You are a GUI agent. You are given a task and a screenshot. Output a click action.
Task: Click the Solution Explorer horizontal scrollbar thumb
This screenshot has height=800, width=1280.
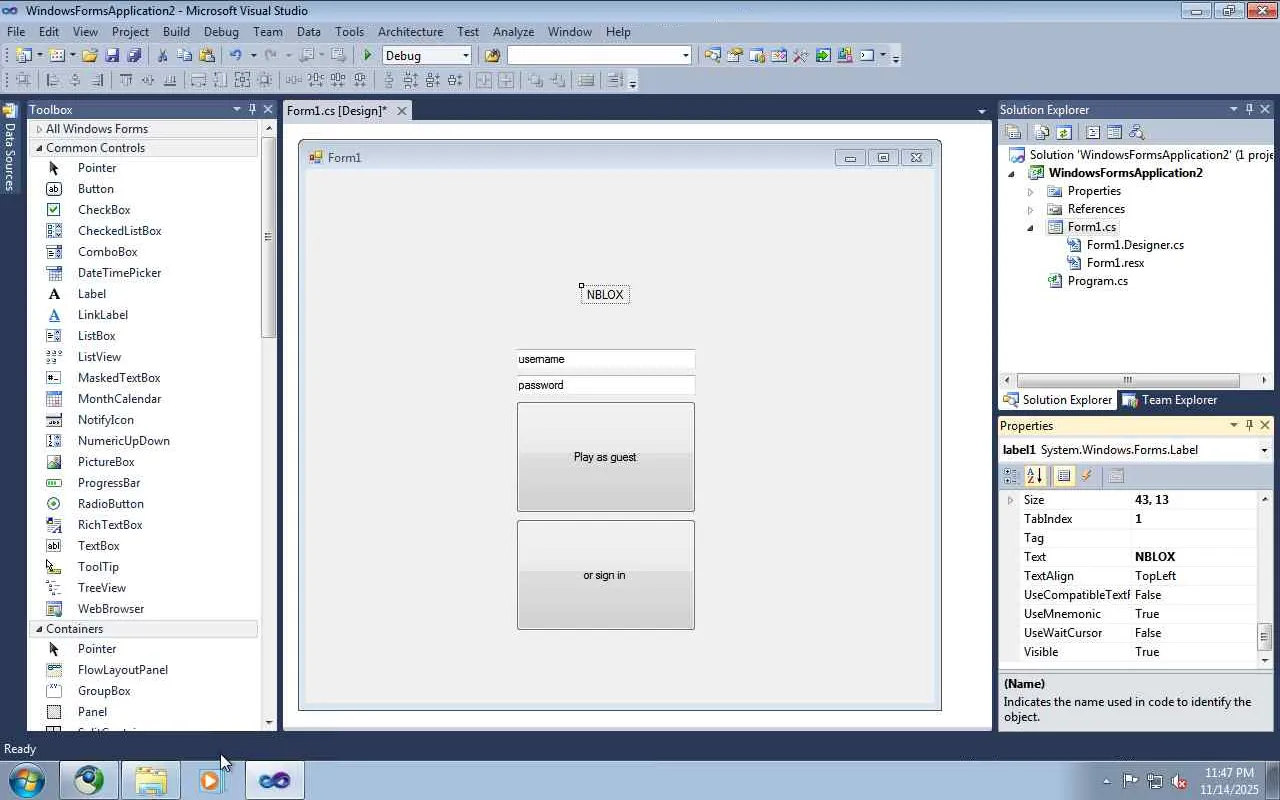pos(1128,380)
